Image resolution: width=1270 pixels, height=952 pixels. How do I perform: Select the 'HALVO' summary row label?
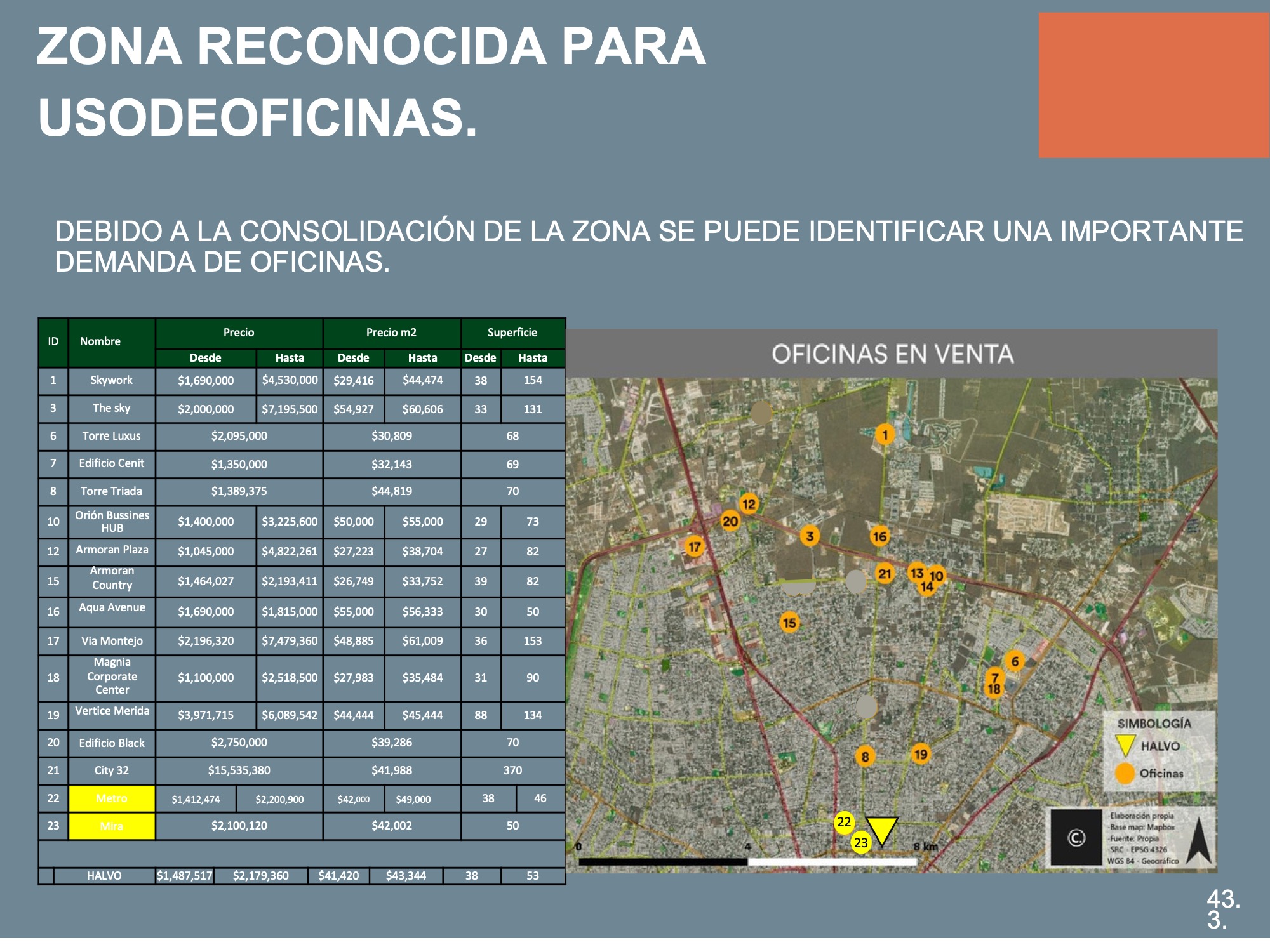(104, 876)
